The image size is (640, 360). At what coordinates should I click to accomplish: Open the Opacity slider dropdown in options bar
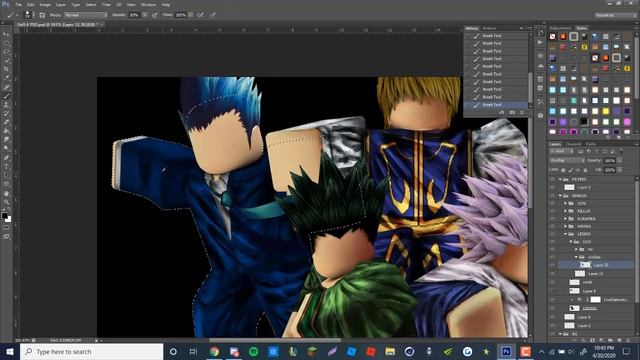pyautogui.click(x=145, y=15)
